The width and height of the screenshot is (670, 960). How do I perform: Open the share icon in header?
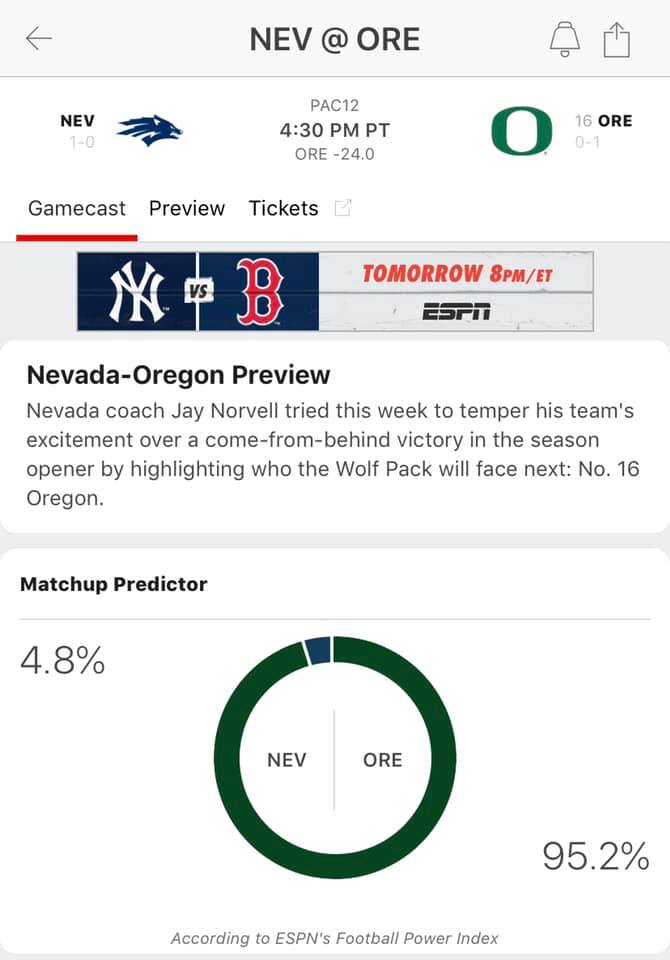pos(616,40)
